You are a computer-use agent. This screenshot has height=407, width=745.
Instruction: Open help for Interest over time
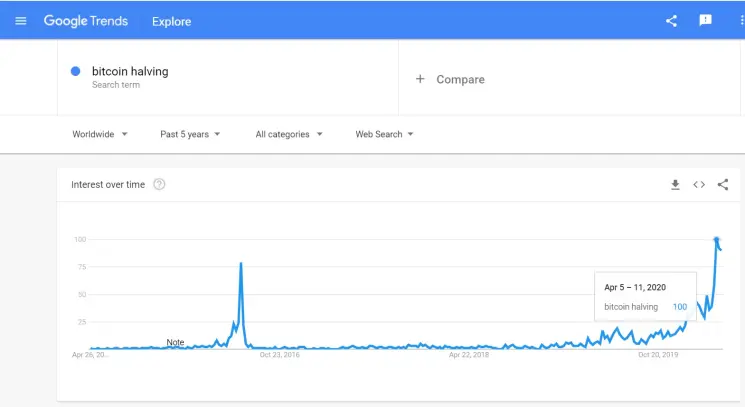(x=159, y=184)
